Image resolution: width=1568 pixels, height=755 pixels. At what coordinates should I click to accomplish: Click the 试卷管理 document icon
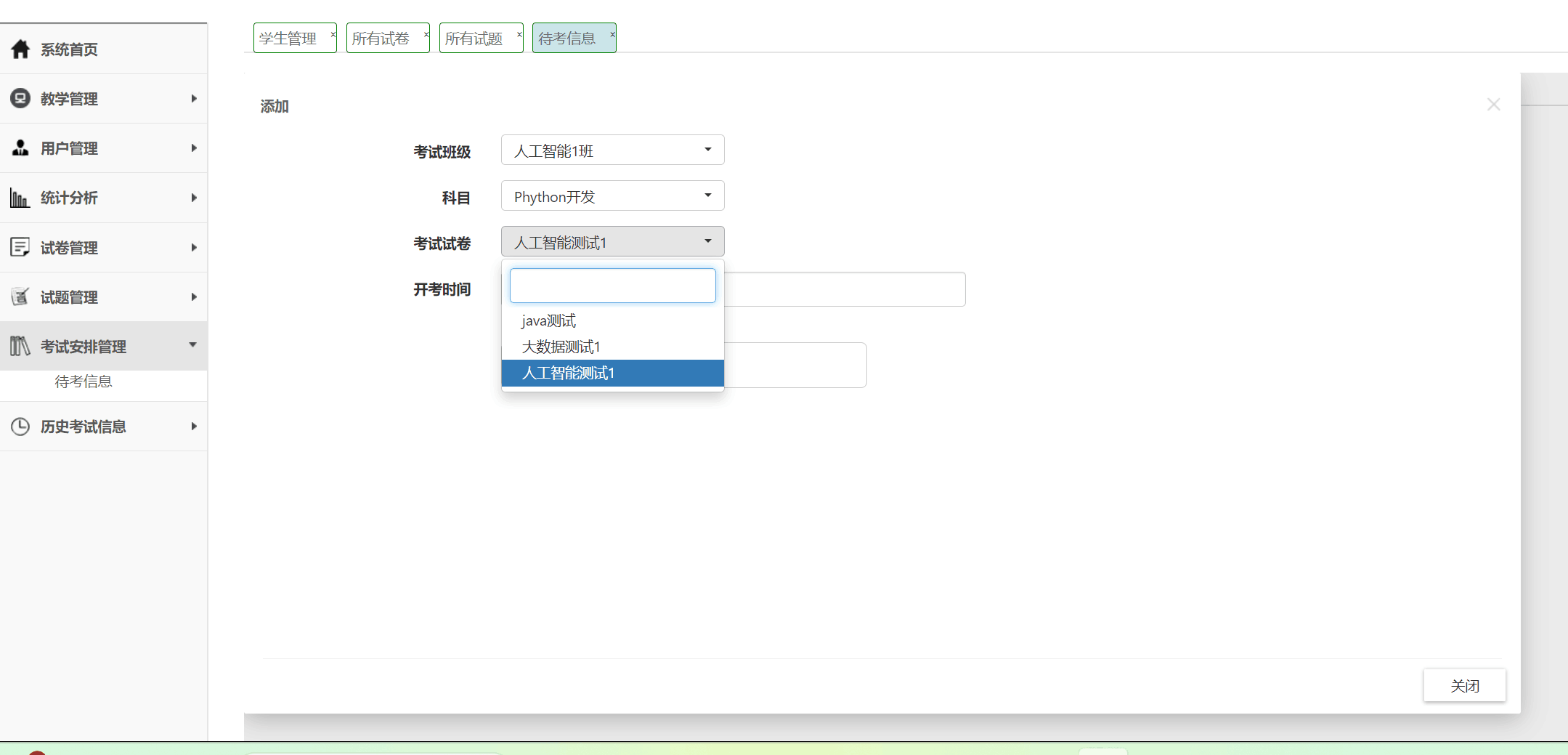20,247
